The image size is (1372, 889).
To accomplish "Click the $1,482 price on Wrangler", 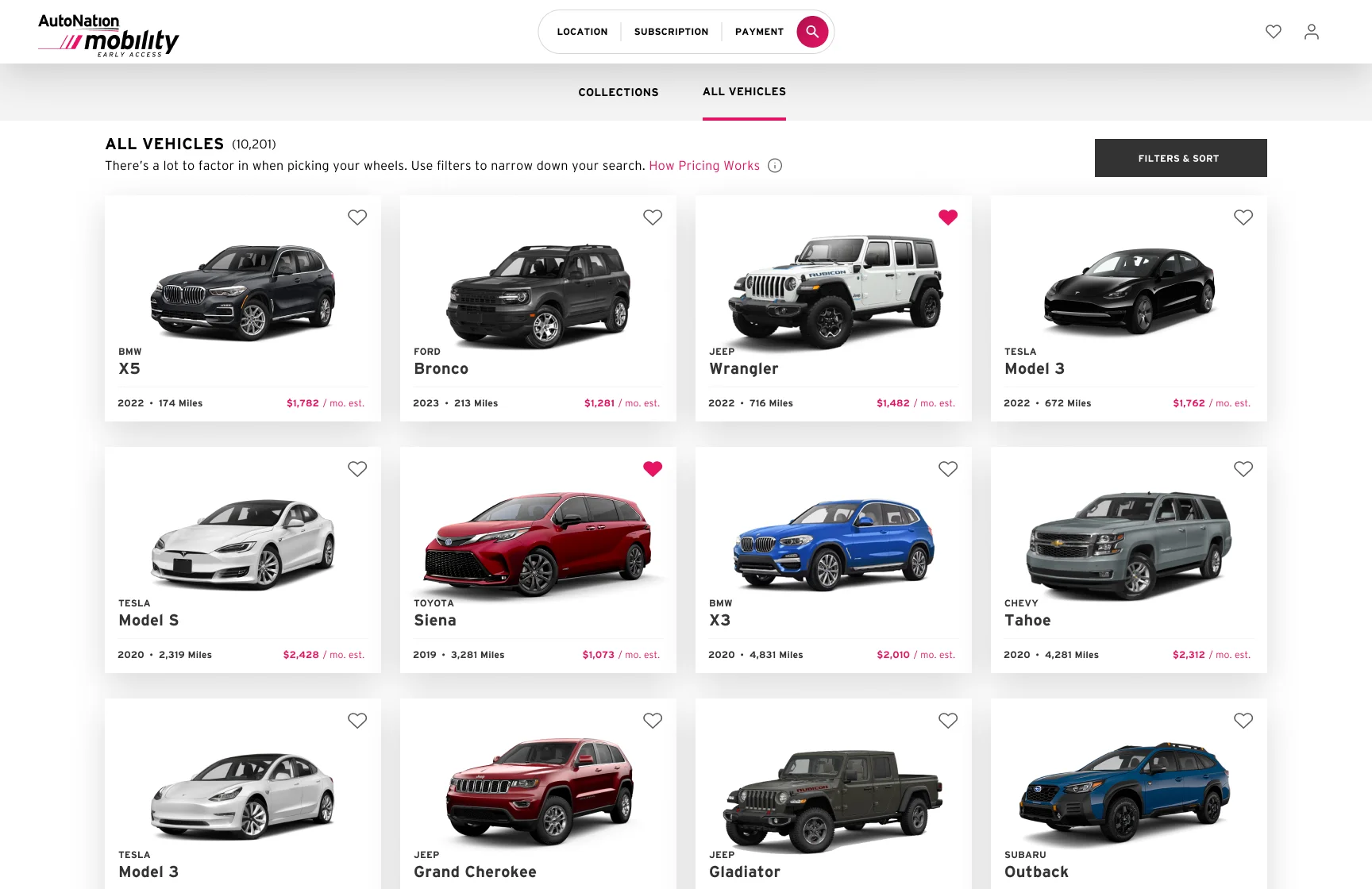I will [893, 403].
